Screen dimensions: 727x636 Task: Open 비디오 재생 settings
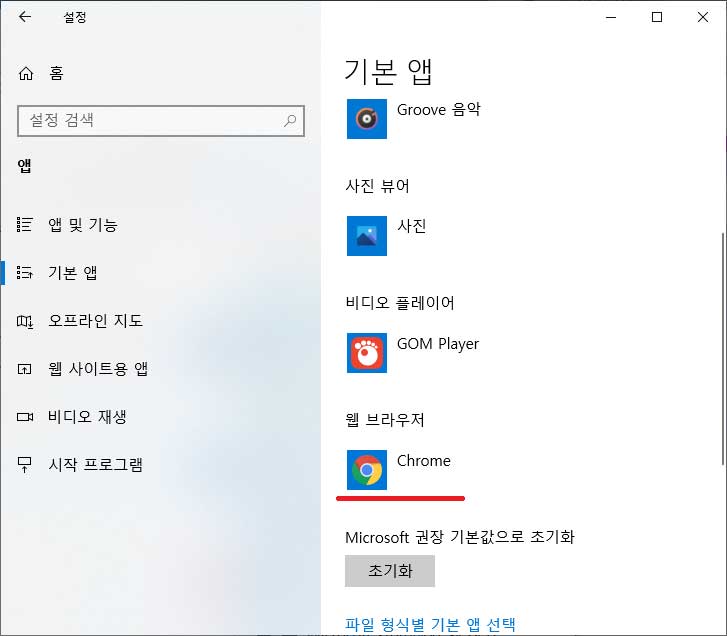click(x=87, y=417)
